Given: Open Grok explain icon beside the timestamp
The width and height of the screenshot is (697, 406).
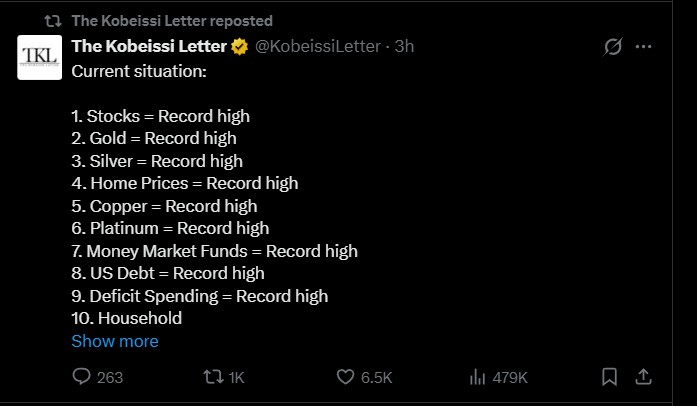Looking at the screenshot, I should [613, 47].
